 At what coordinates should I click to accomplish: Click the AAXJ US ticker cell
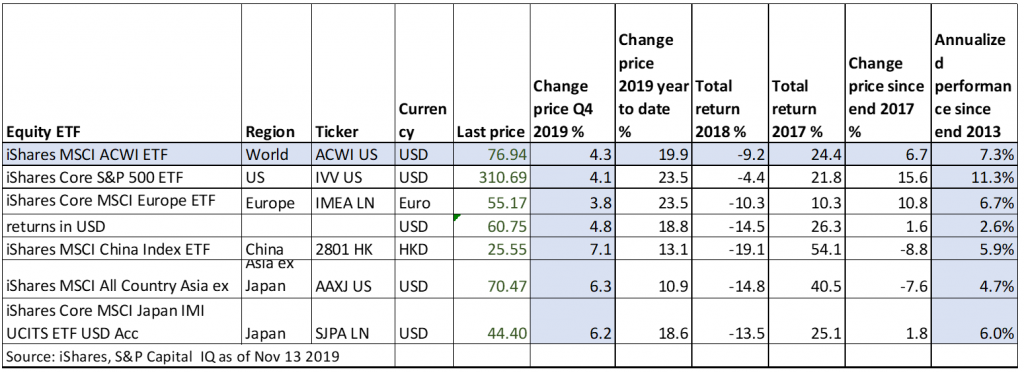[353, 278]
